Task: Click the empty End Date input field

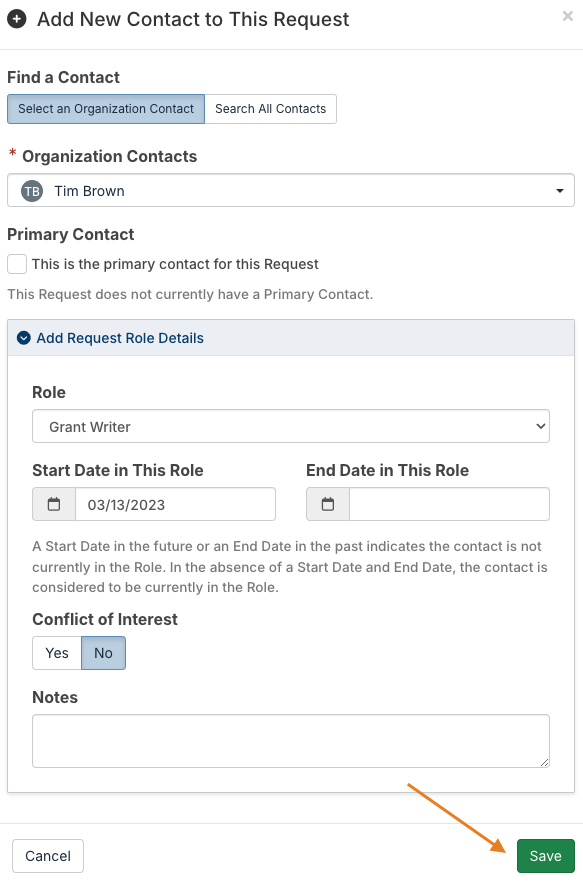Action: click(450, 504)
